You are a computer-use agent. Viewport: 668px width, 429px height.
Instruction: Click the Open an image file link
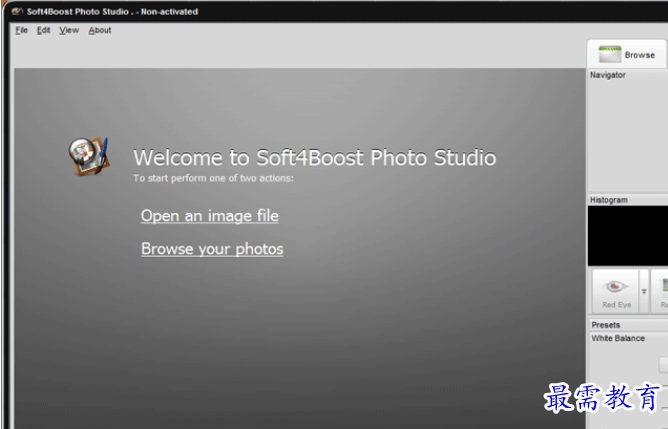[x=210, y=216]
